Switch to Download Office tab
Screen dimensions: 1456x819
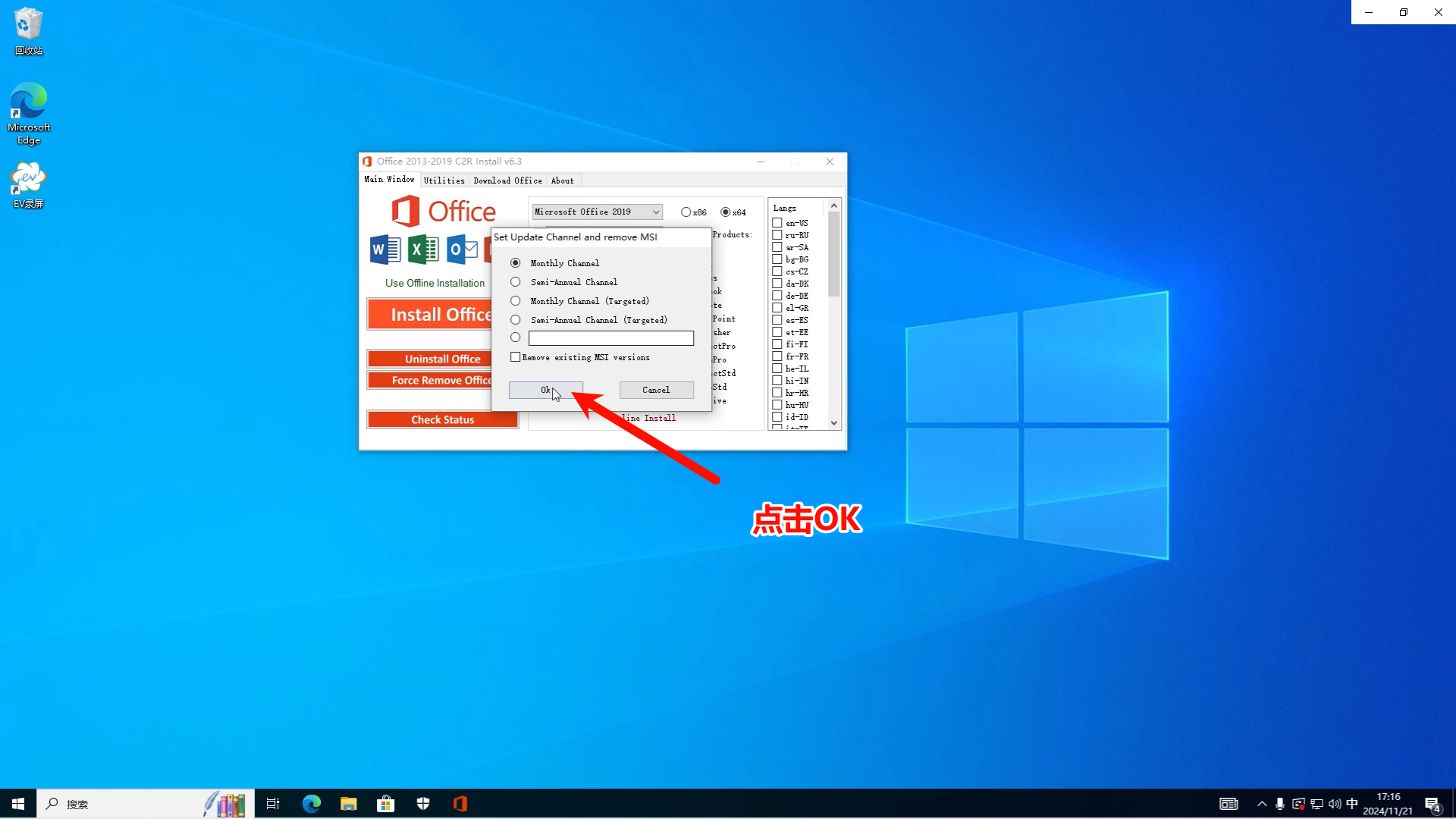point(507,180)
